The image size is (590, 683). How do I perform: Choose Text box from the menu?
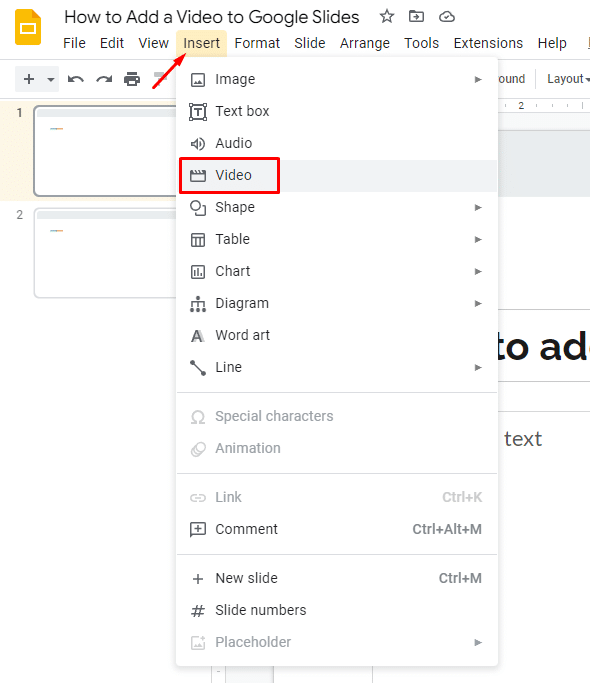tap(336, 112)
